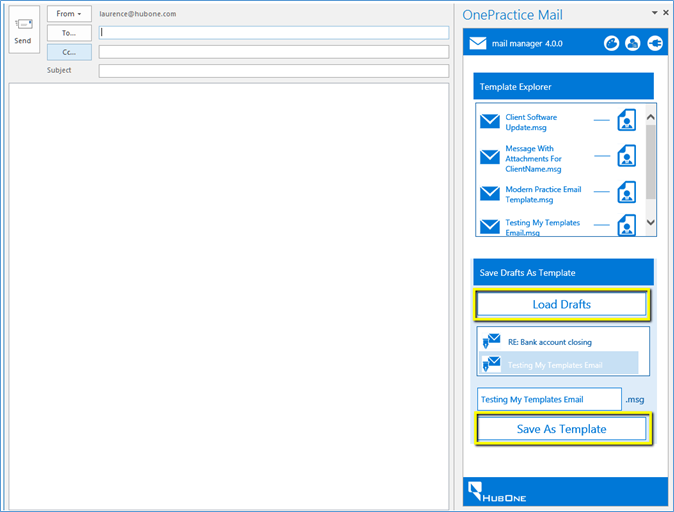Click the Save Drafts As Template header
674x512 pixels.
[563, 272]
